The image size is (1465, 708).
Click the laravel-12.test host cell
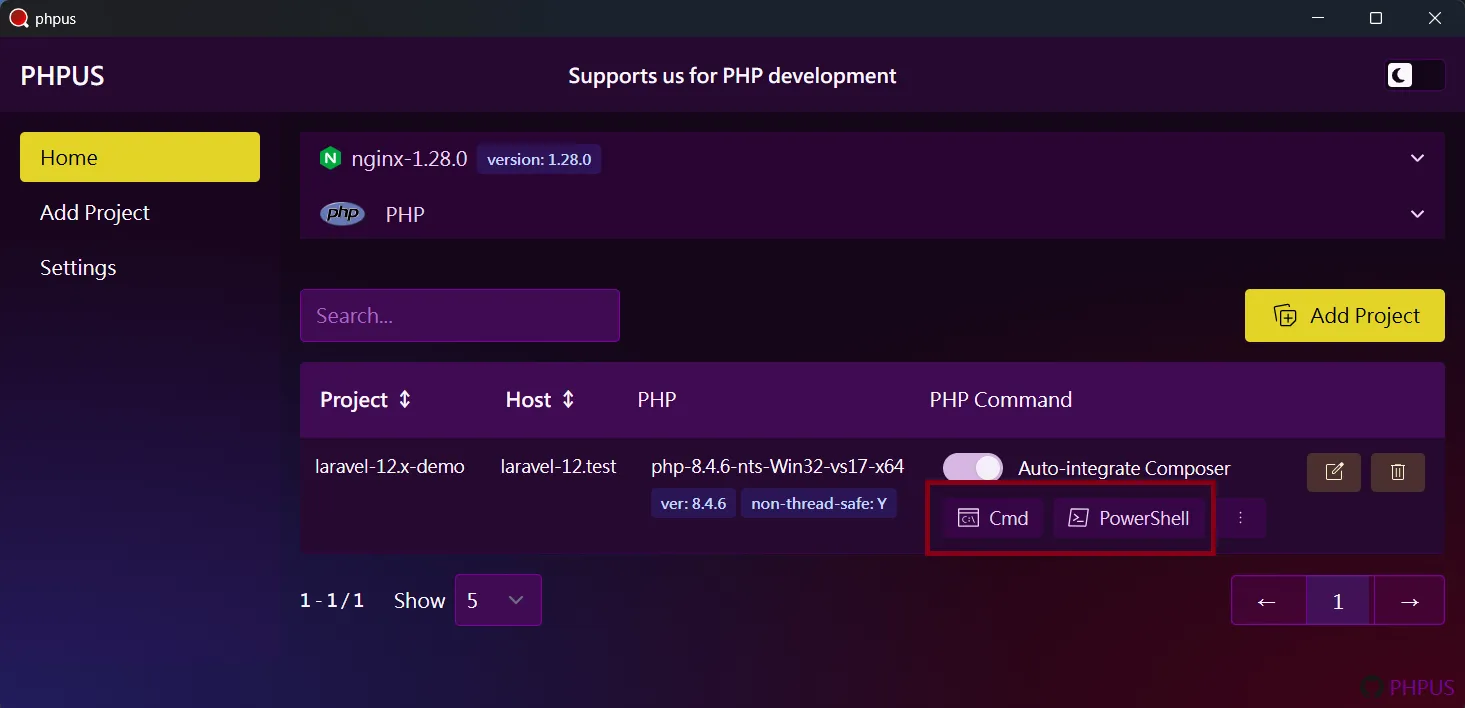point(559,466)
